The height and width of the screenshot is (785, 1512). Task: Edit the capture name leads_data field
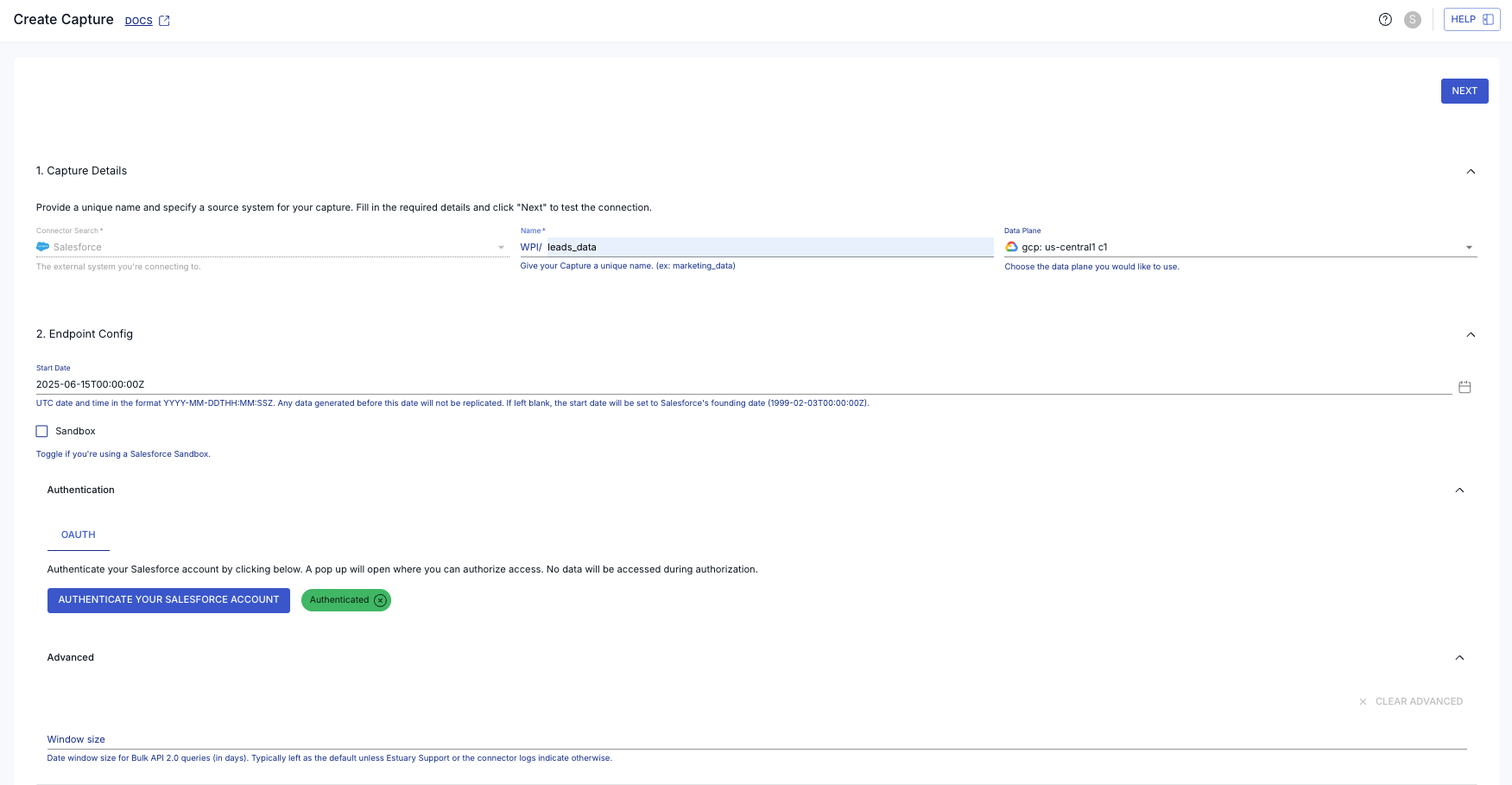click(x=769, y=247)
